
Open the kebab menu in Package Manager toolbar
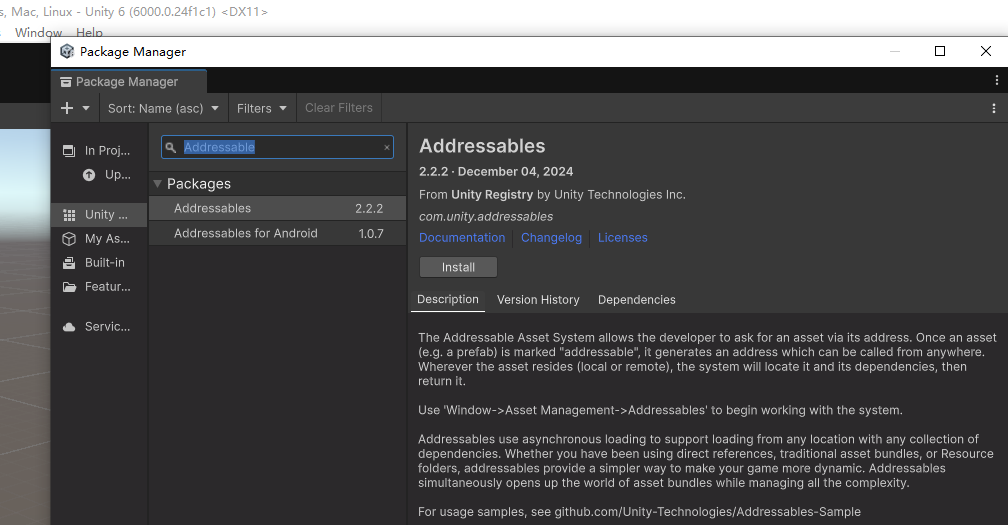click(994, 109)
